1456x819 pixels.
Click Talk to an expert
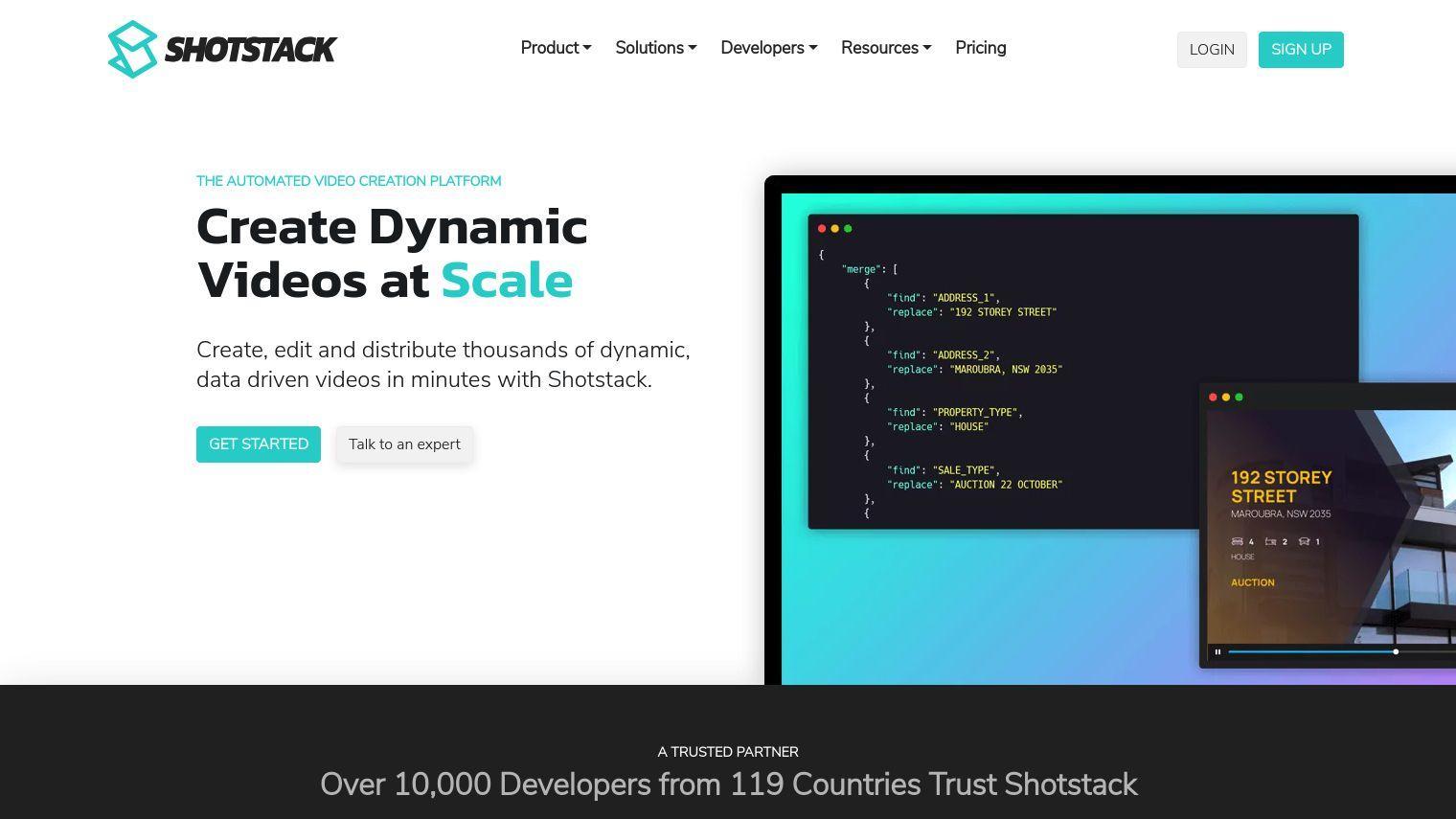click(x=404, y=444)
